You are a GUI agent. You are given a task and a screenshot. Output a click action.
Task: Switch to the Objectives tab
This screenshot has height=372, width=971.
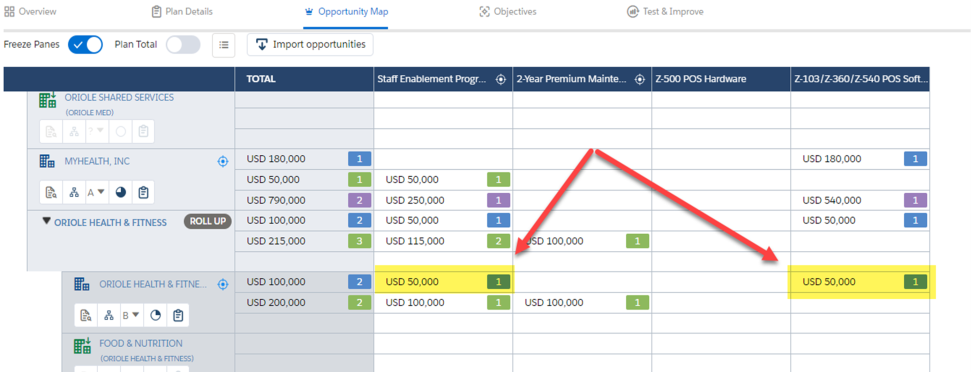508,12
